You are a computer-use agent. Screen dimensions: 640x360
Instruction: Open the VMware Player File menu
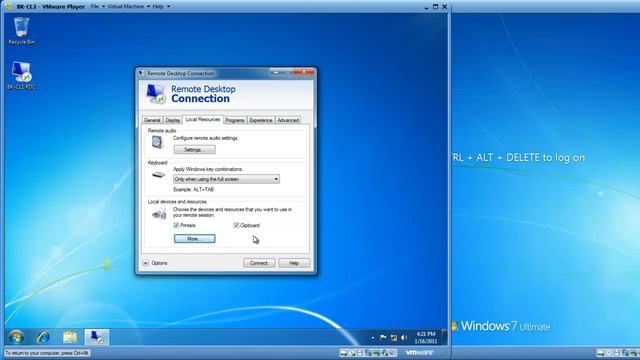tap(97, 7)
